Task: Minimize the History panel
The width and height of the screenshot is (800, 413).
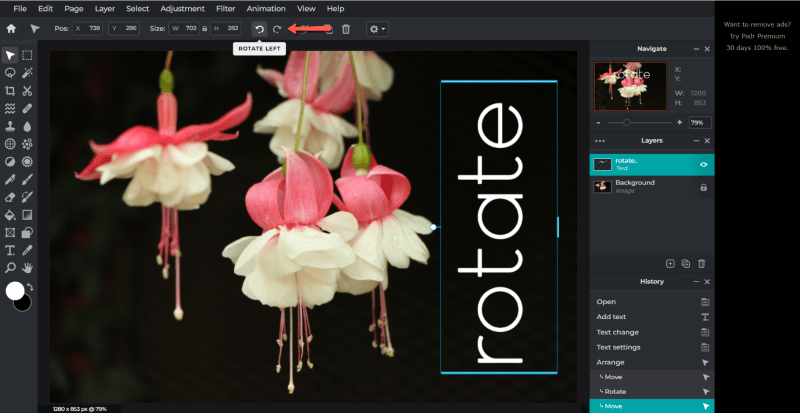Action: click(696, 282)
